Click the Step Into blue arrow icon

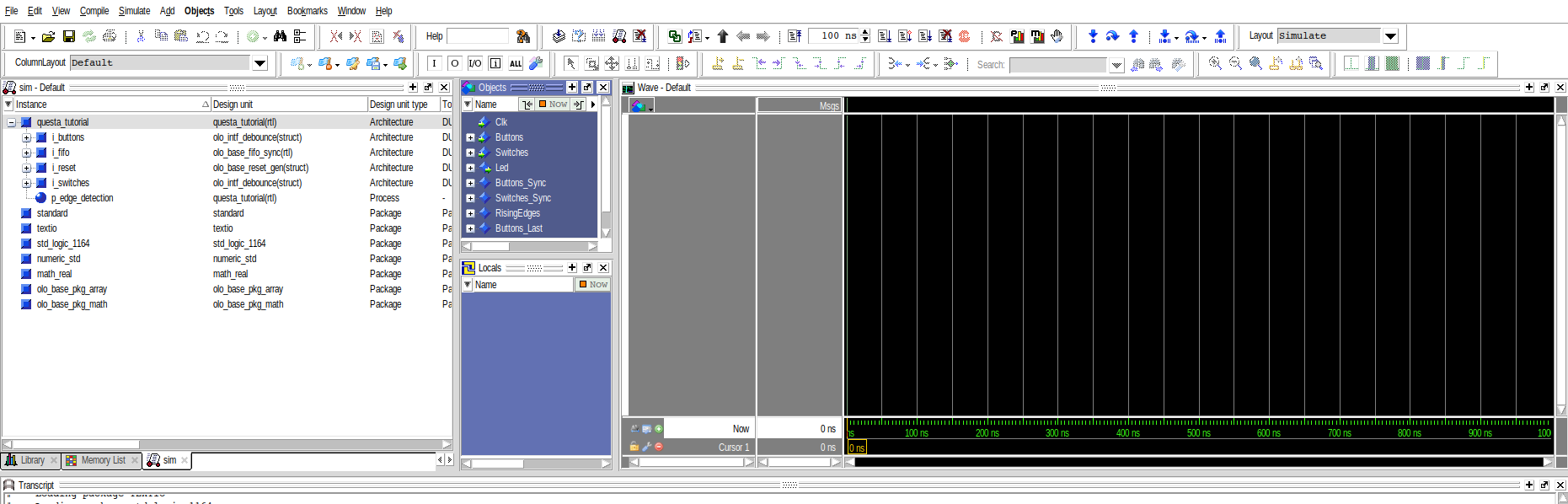tap(1093, 36)
